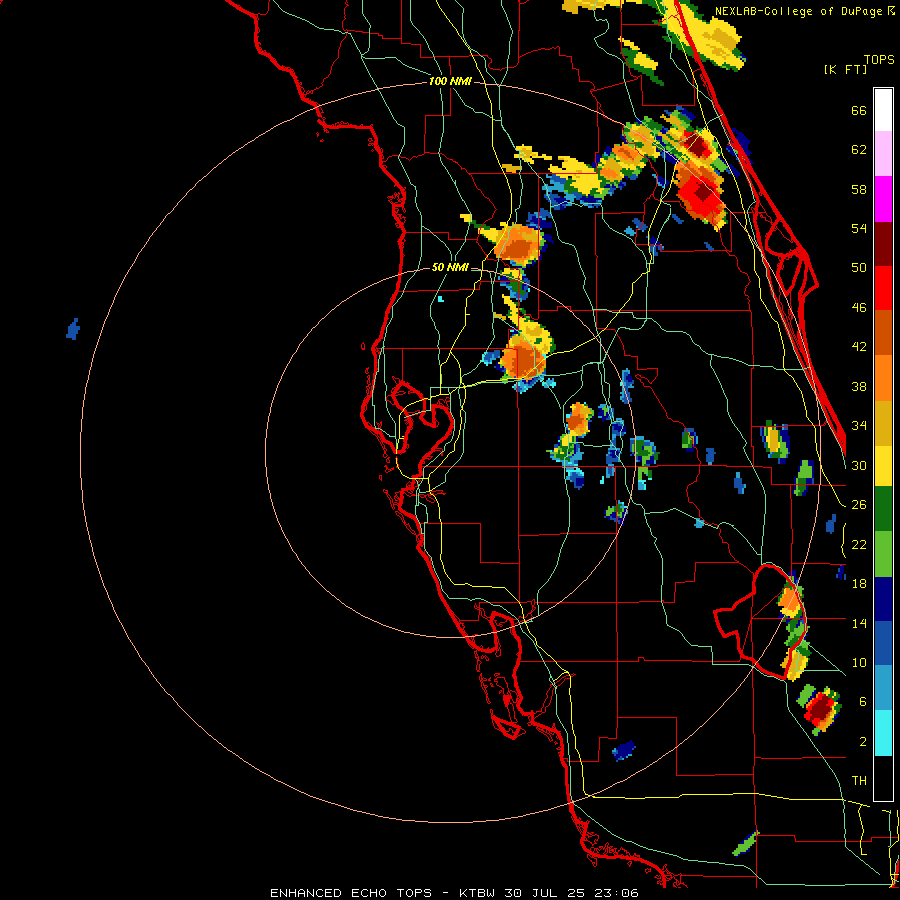Viewport: 900px width, 900px height.
Task: Pick the magenta legend swatch
Action: pos(883,199)
